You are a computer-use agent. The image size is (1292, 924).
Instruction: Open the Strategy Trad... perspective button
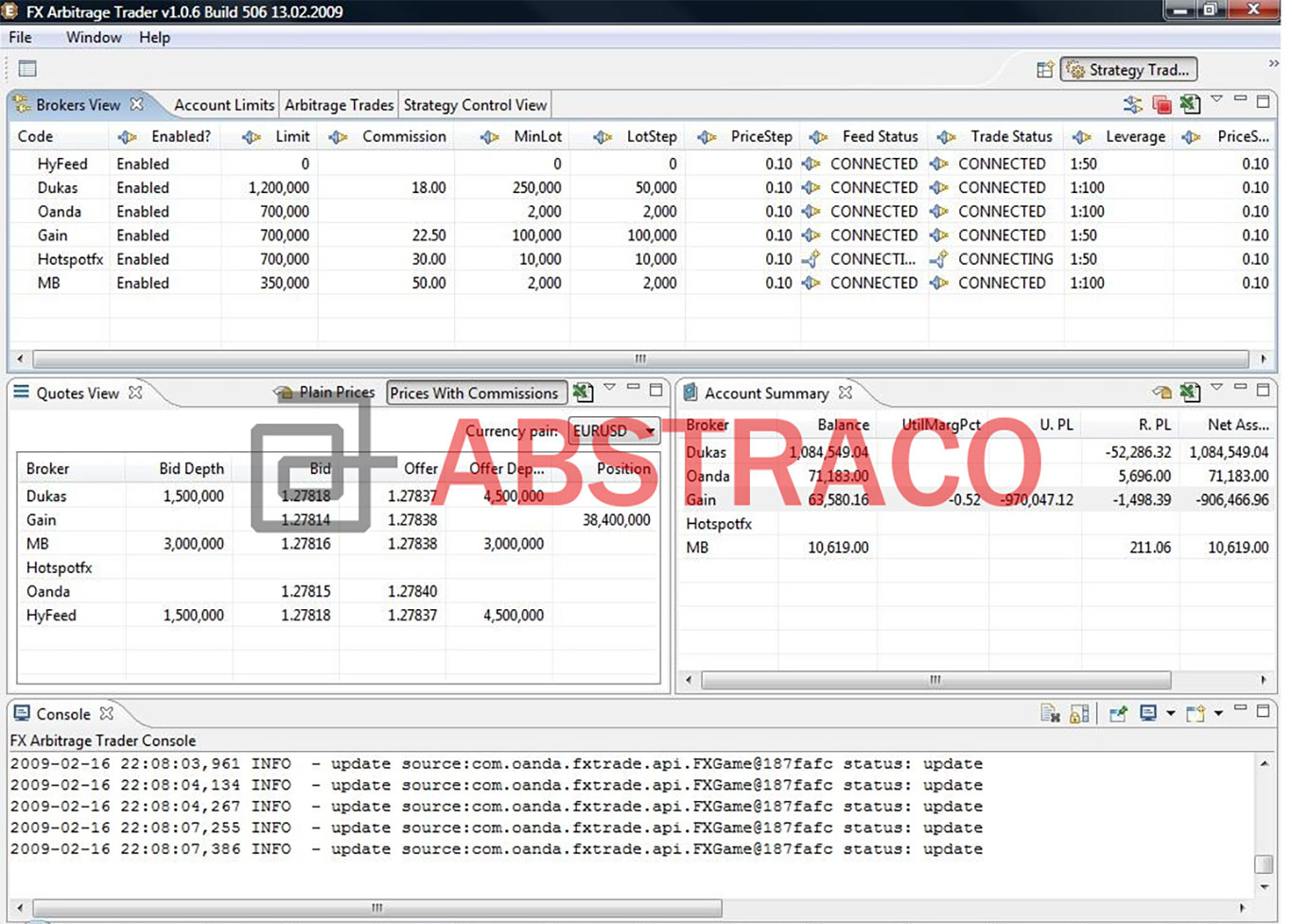pyautogui.click(x=1127, y=69)
